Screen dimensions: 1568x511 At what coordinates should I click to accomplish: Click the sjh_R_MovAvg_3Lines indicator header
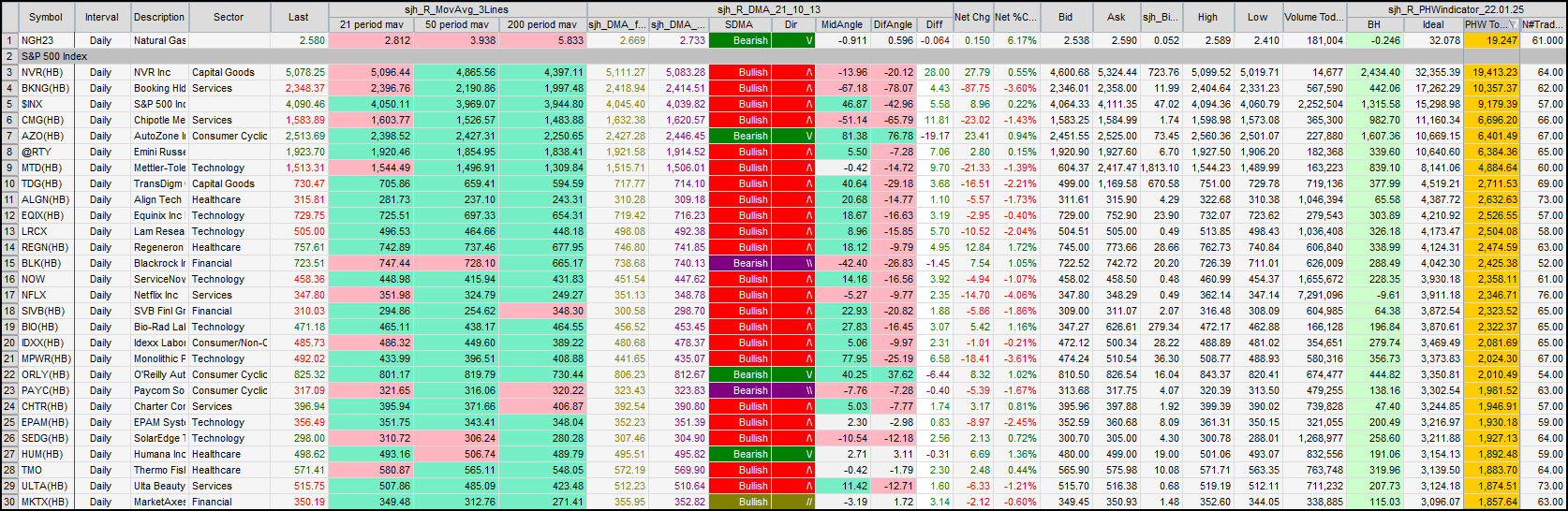(457, 9)
